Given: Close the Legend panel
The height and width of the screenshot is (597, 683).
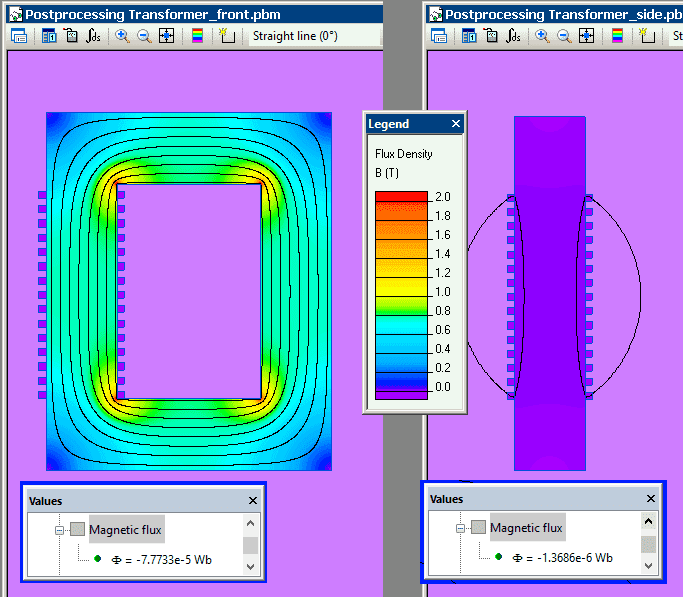Looking at the screenshot, I should 456,124.
